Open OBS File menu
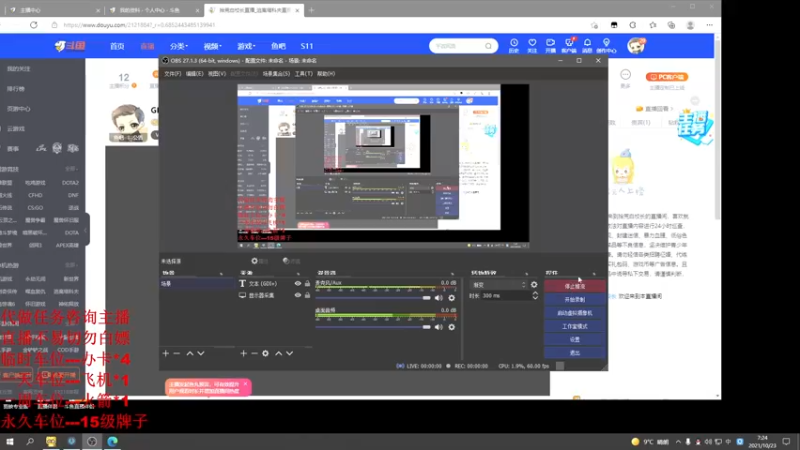Screen dimensions: 800x450 tap(172, 74)
